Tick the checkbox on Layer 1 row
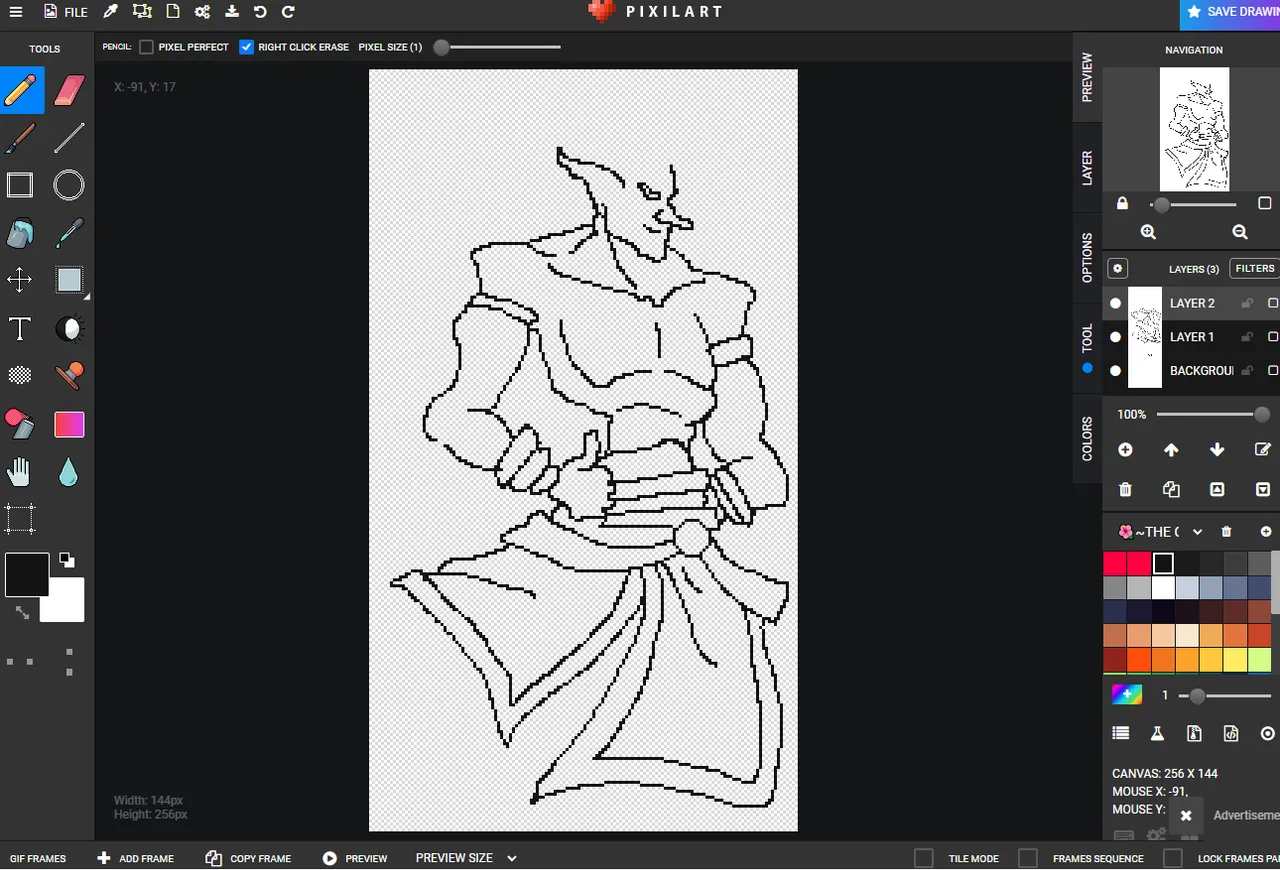Image resolution: width=1280 pixels, height=870 pixels. (x=1273, y=337)
